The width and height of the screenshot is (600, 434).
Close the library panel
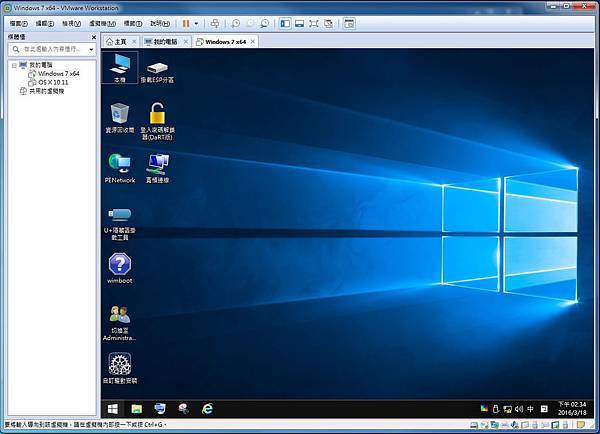94,37
